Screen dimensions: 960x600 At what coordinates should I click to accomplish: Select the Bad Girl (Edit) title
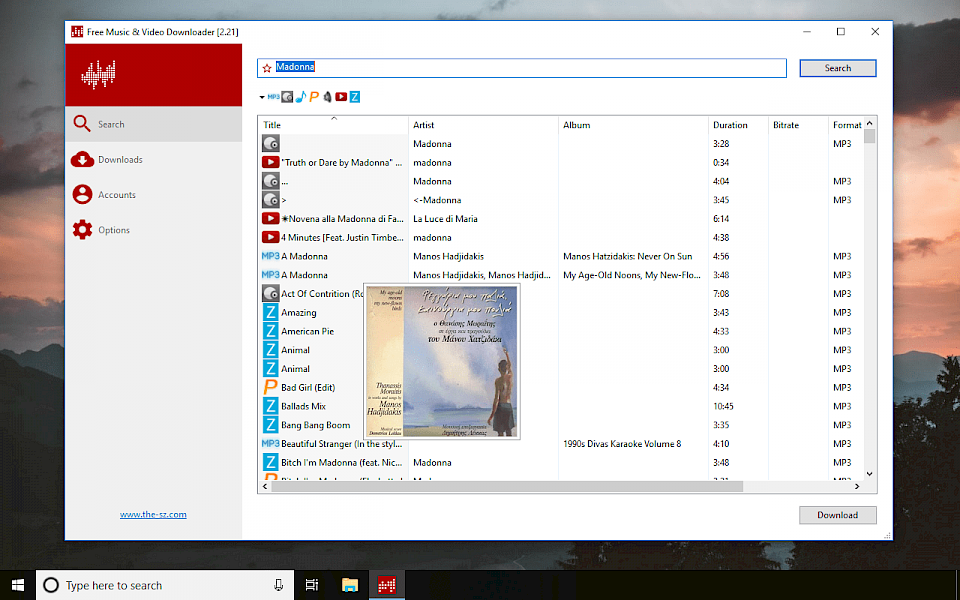[x=308, y=388]
